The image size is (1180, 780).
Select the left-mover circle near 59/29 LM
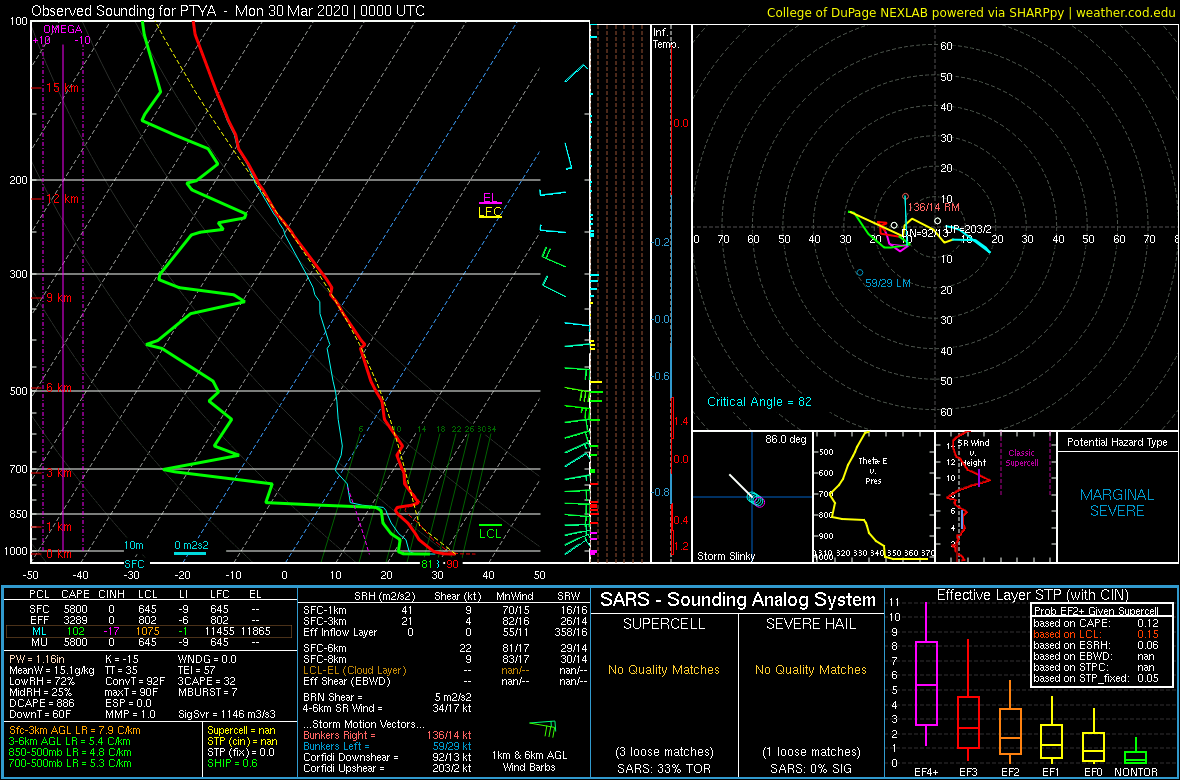[x=859, y=273]
